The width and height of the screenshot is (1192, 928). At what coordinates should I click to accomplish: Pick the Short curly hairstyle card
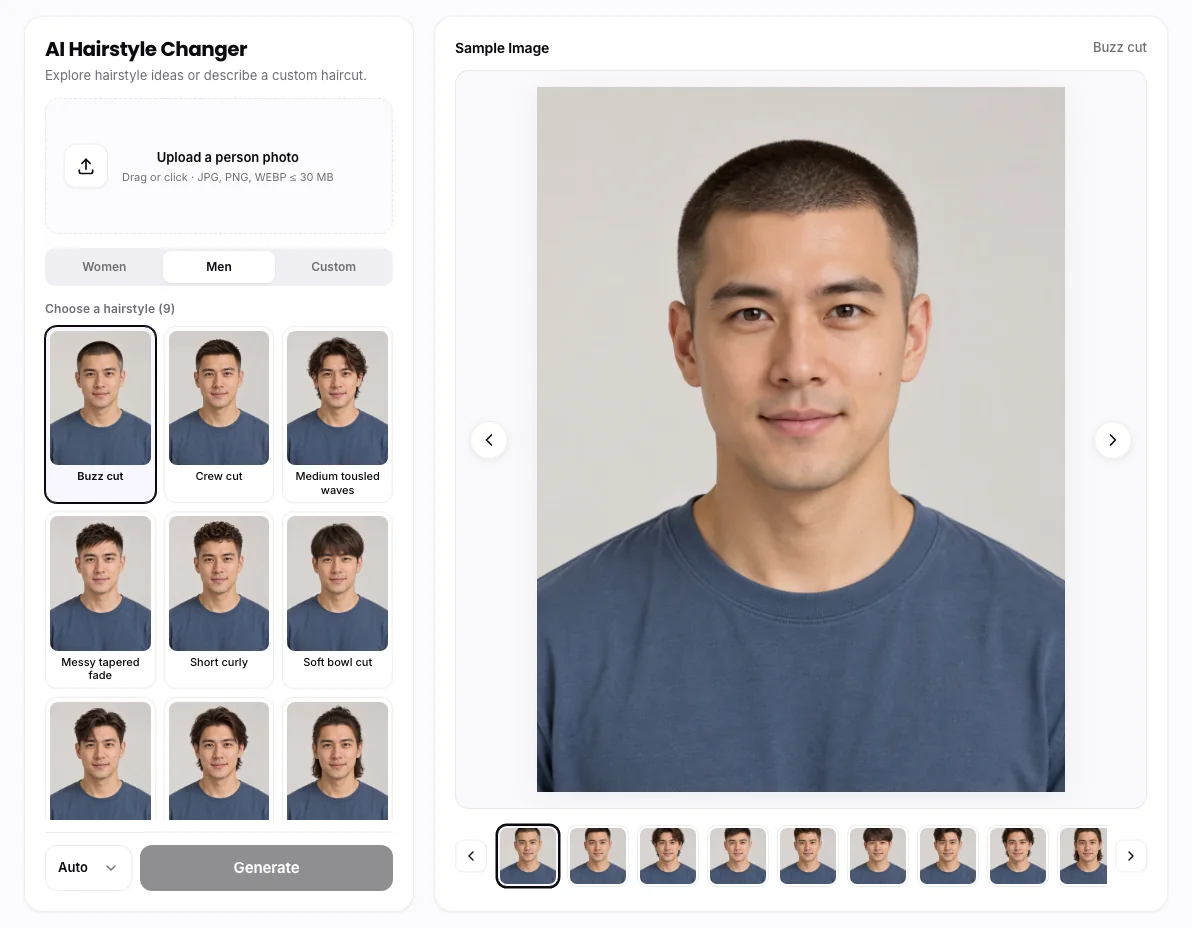click(219, 600)
